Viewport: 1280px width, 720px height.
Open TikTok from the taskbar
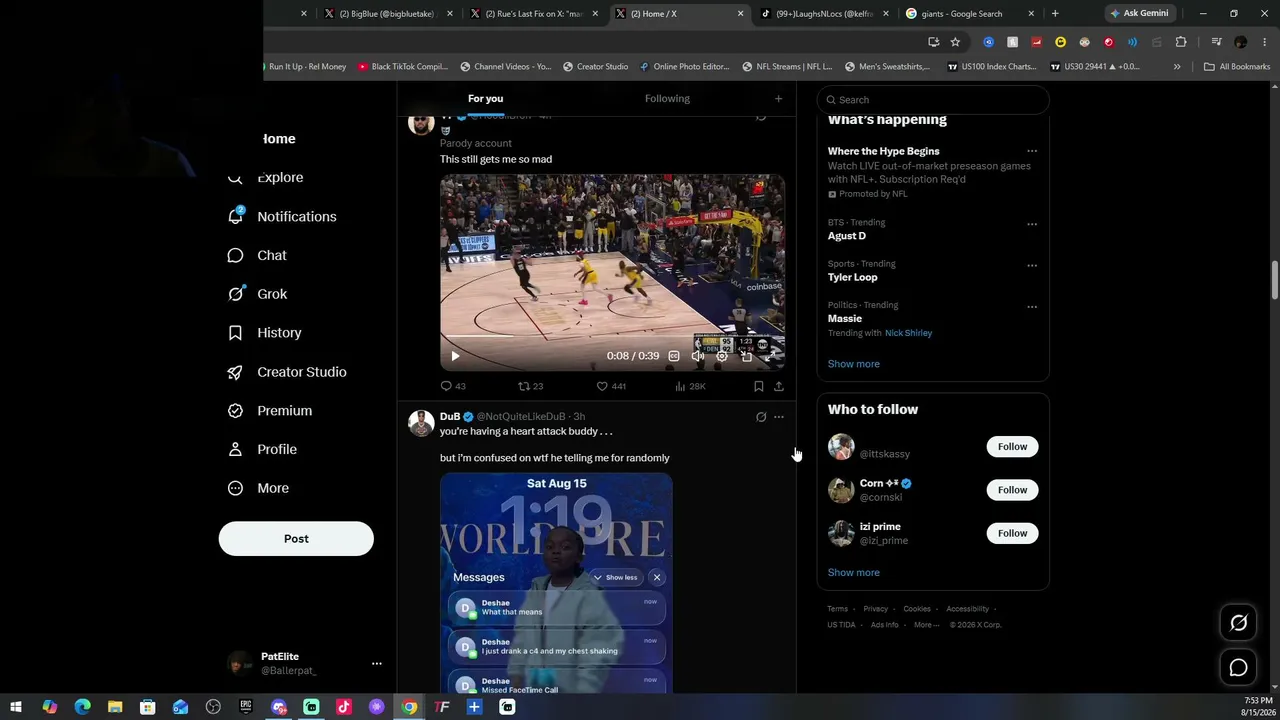point(344,707)
